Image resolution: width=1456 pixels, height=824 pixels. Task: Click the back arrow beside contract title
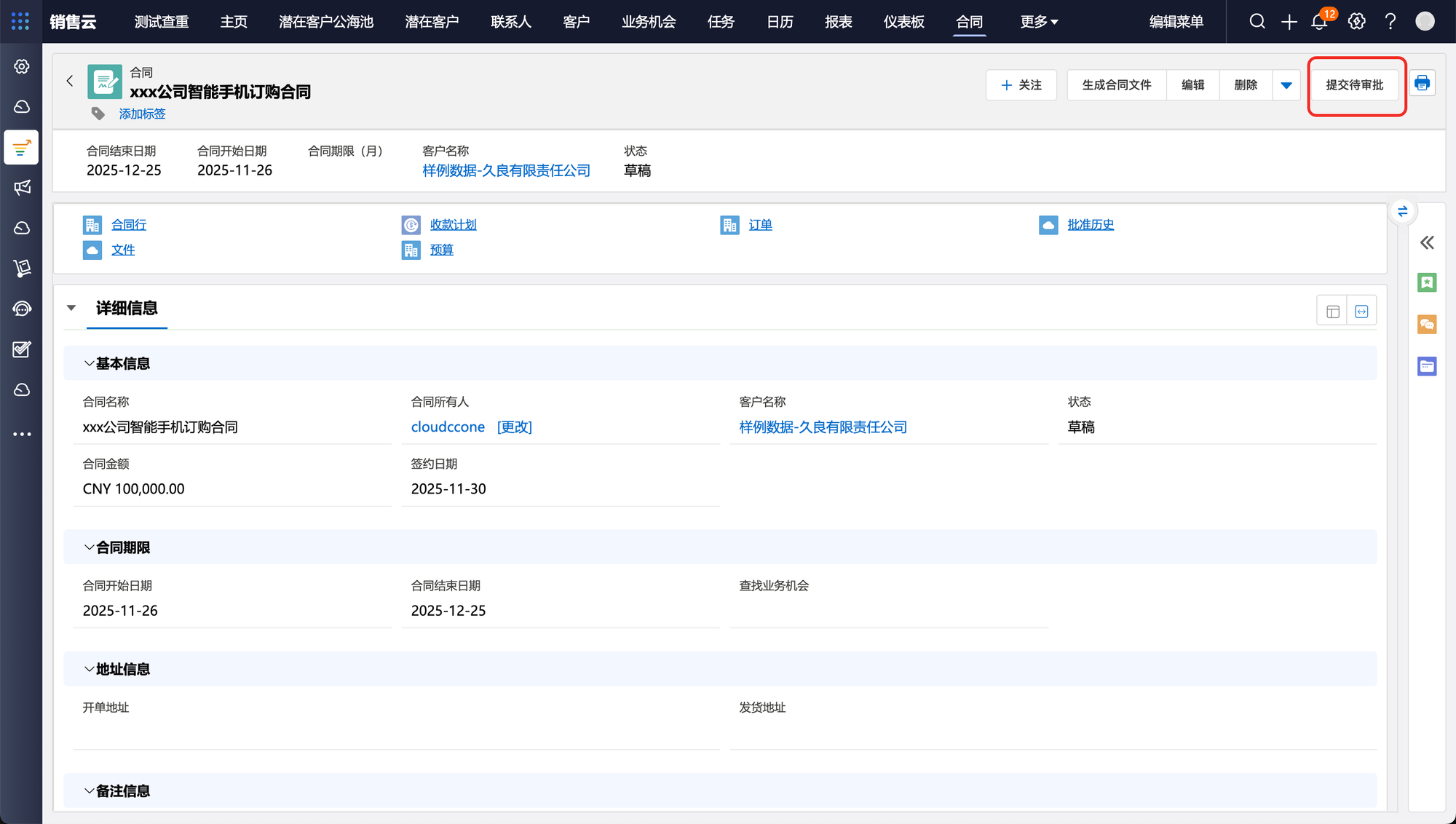70,81
